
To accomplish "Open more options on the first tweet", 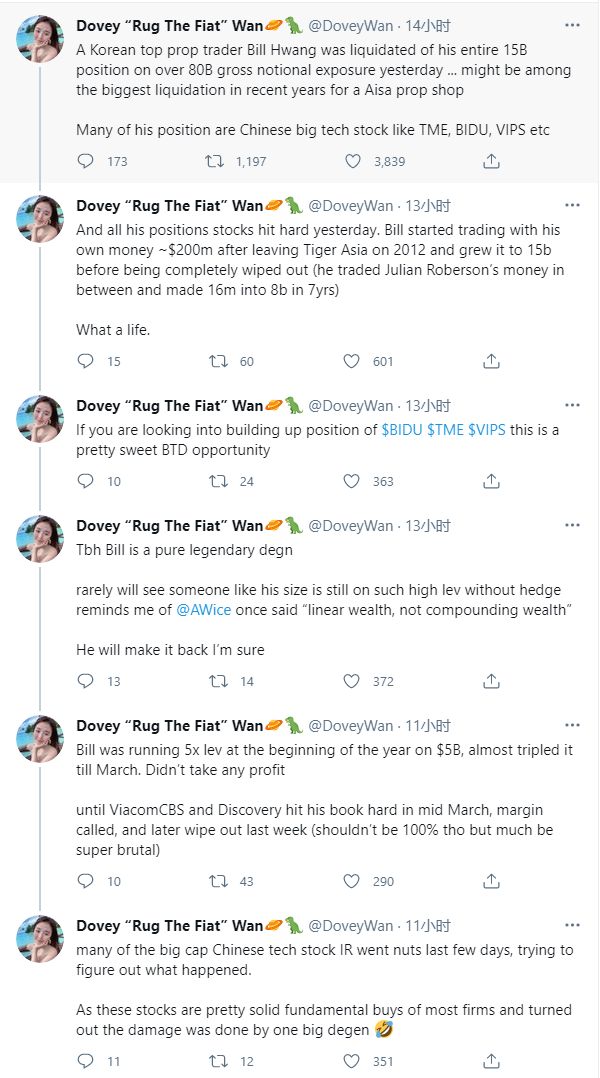I will [572, 23].
